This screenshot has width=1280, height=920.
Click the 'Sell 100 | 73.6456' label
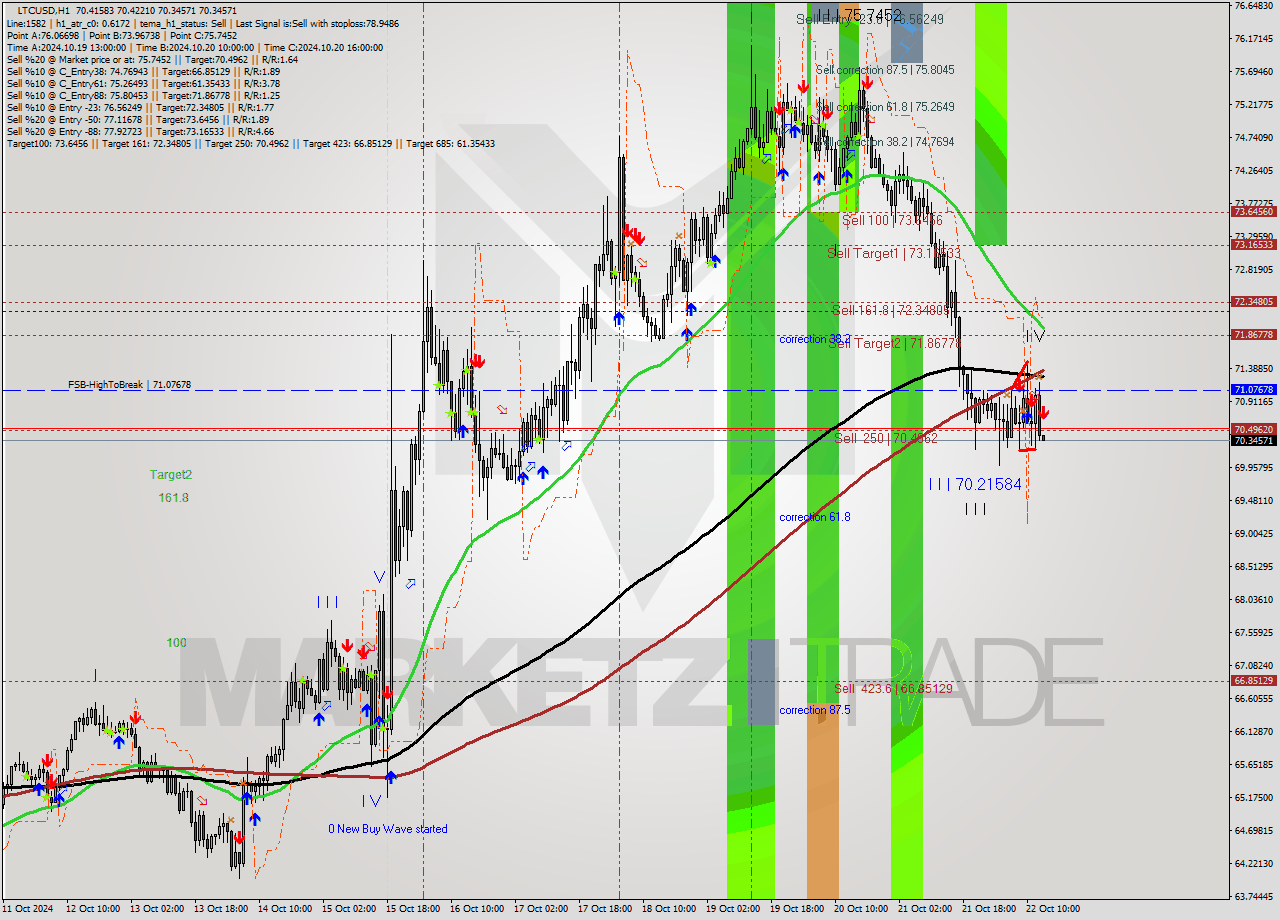(x=891, y=220)
